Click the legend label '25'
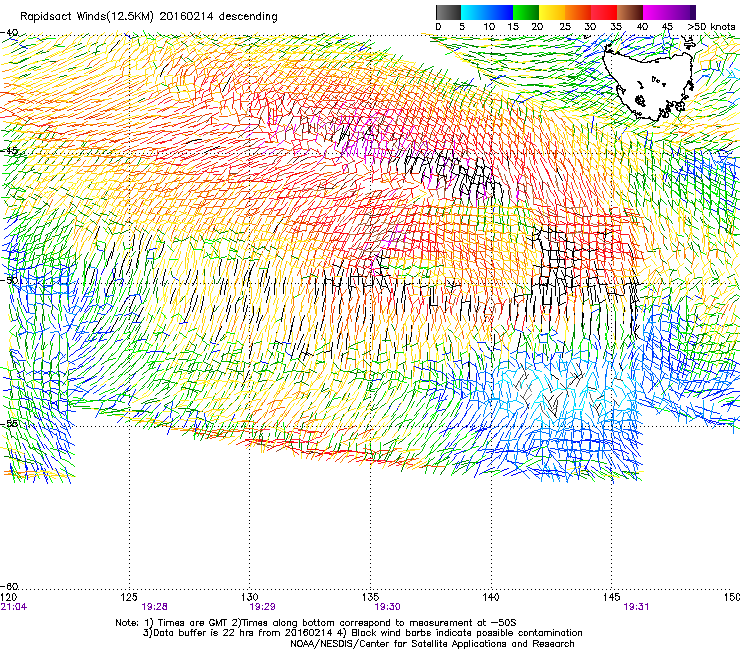Screen dimensions: 740x650 [565, 27]
